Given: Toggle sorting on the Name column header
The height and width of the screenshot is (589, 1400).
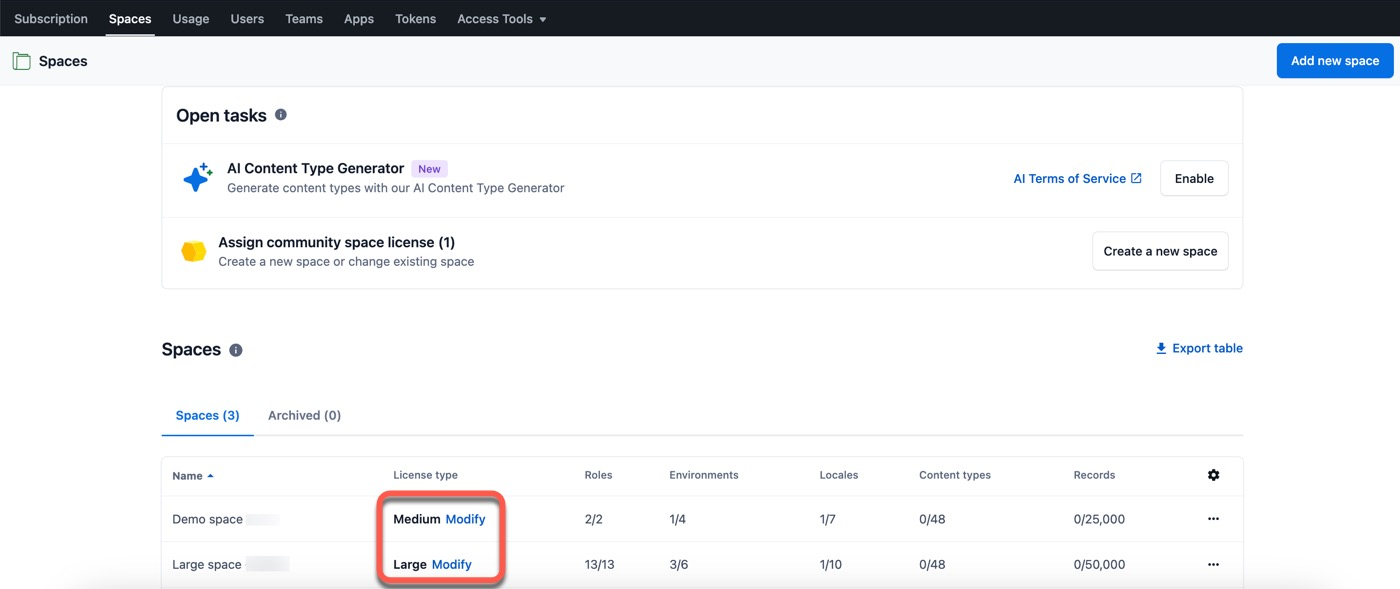Looking at the screenshot, I should pyautogui.click(x=191, y=475).
